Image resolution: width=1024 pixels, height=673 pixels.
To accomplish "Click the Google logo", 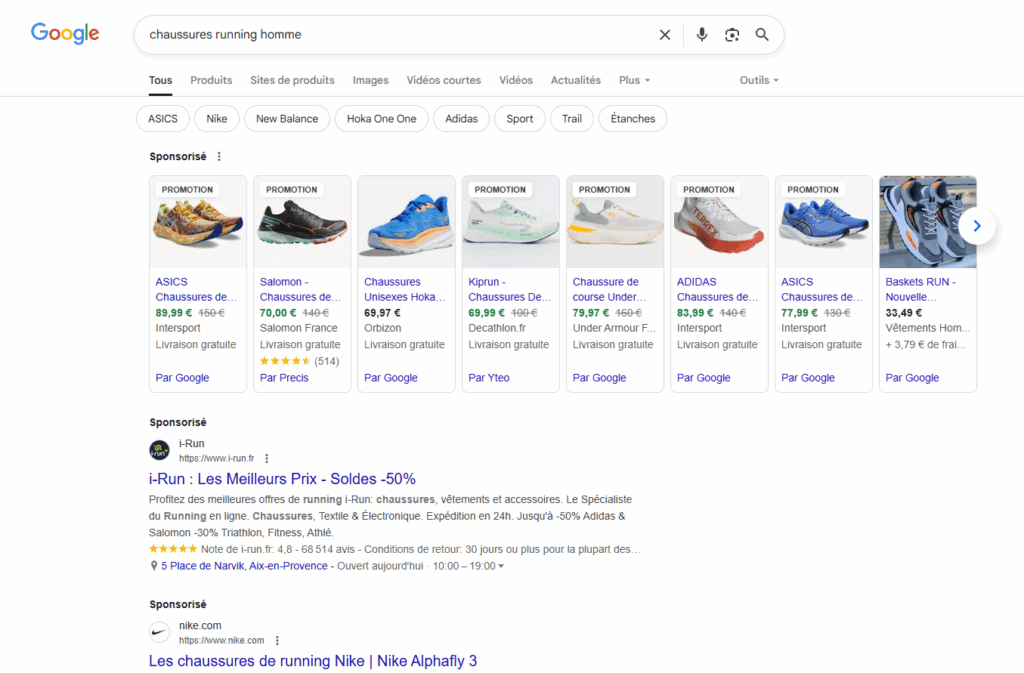I will [x=65, y=33].
